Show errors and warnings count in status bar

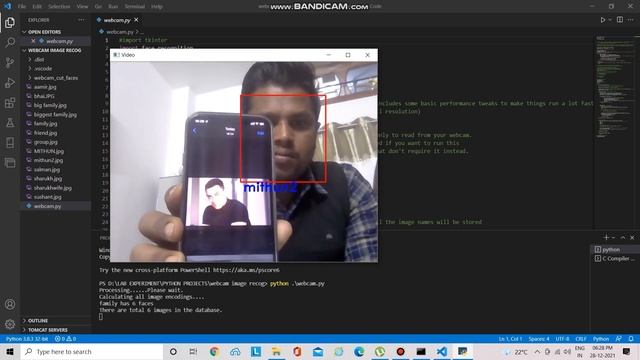65,339
